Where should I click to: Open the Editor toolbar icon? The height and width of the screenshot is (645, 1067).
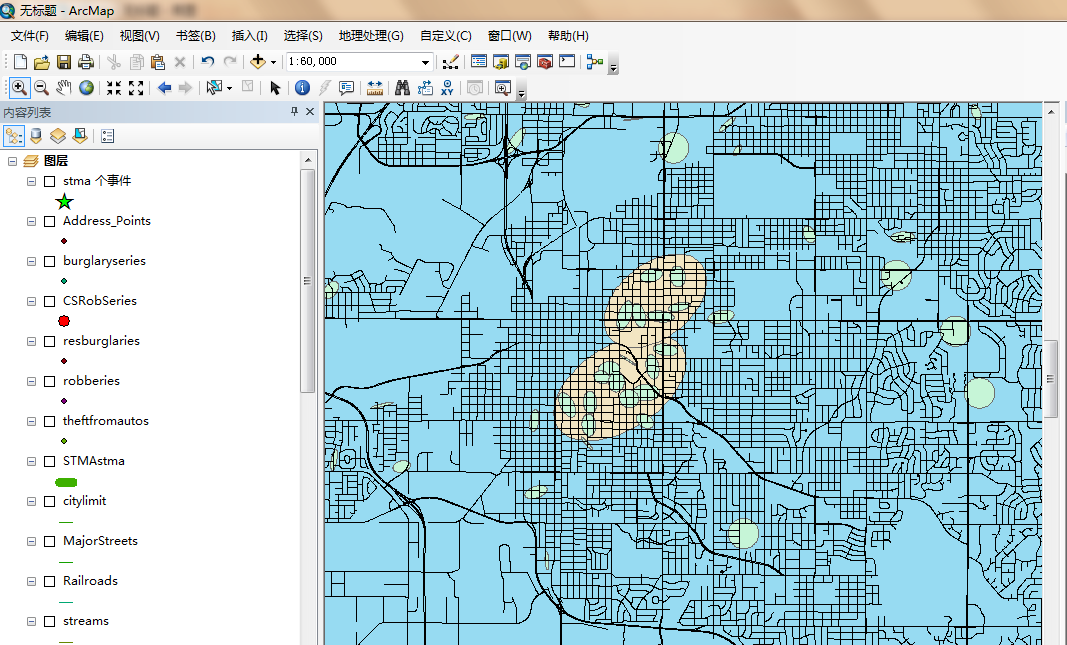point(450,62)
